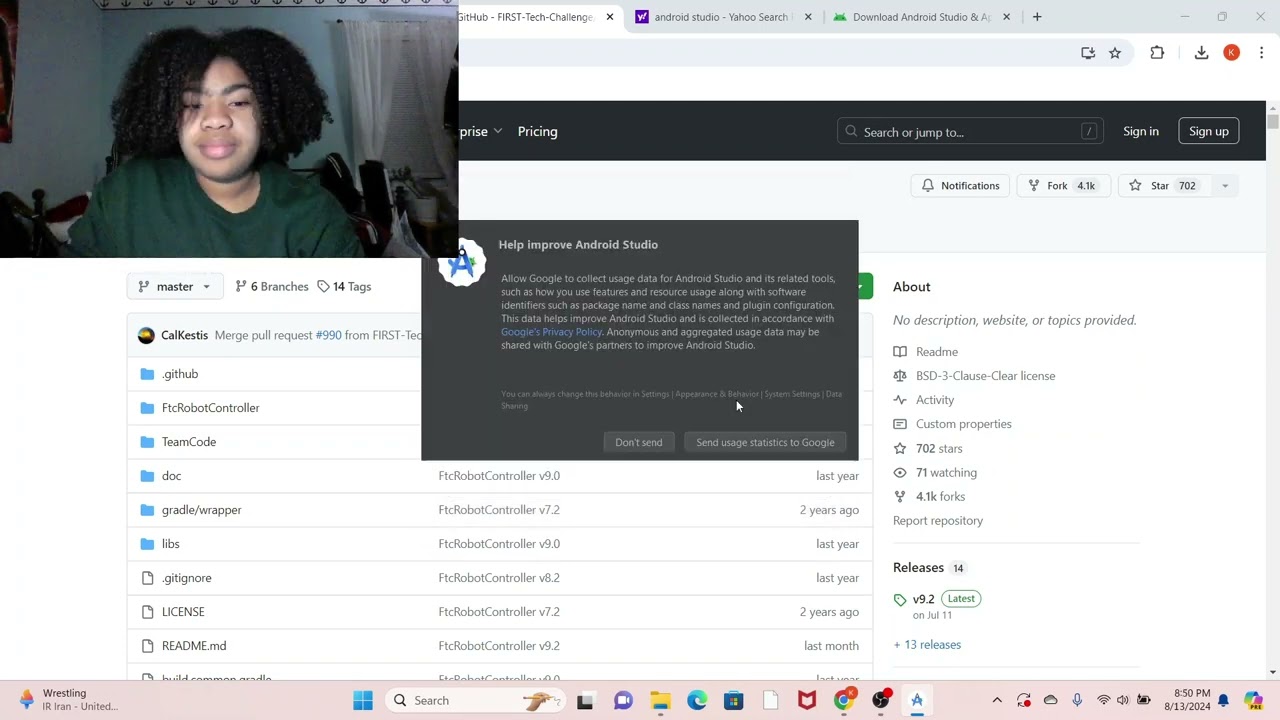Open Chrome three-dot menu
Image resolution: width=1280 pixels, height=720 pixels.
(1261, 53)
